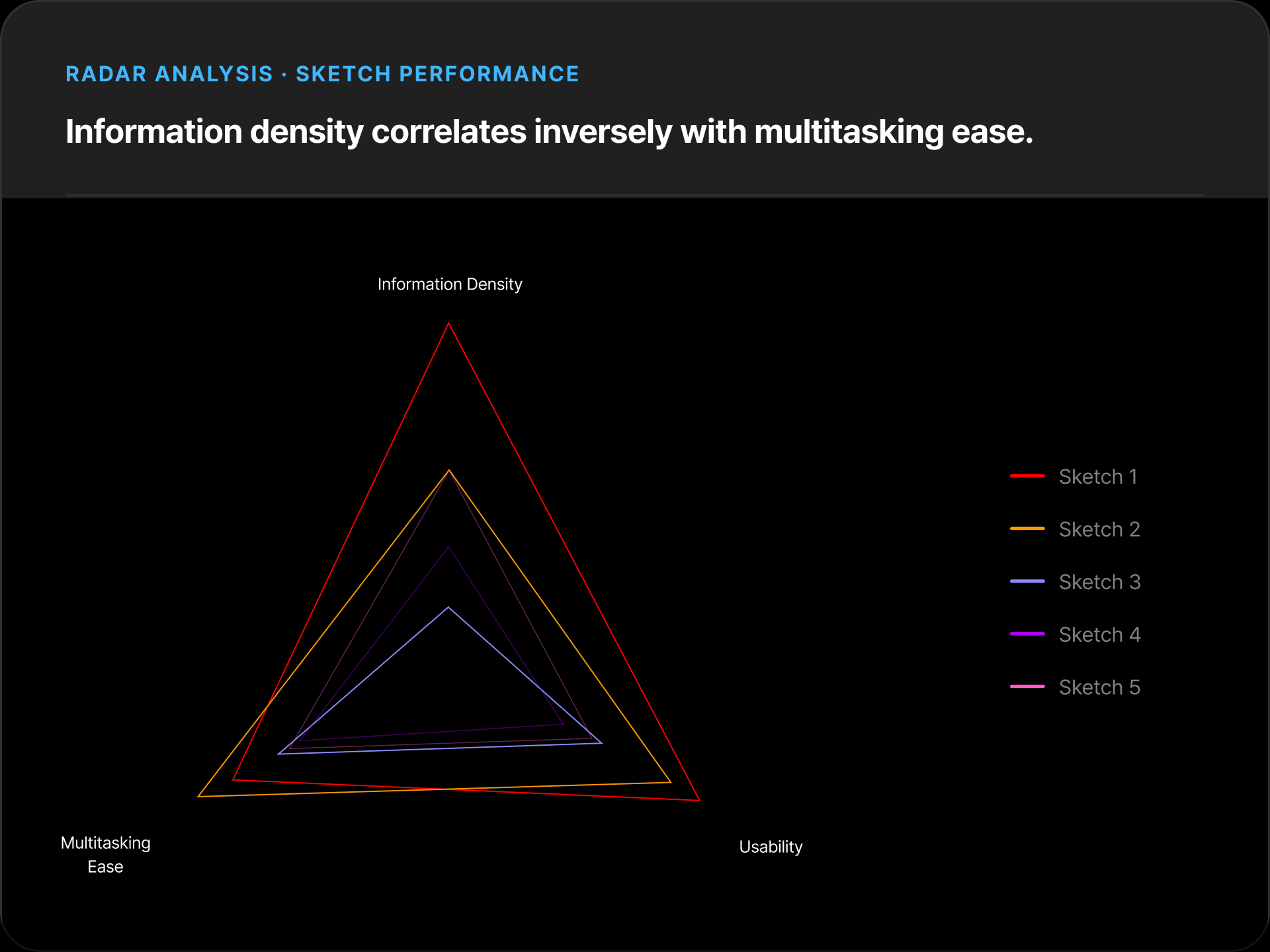Click the chart headline about information density
Viewport: 1270px width, 952px height.
(x=549, y=132)
